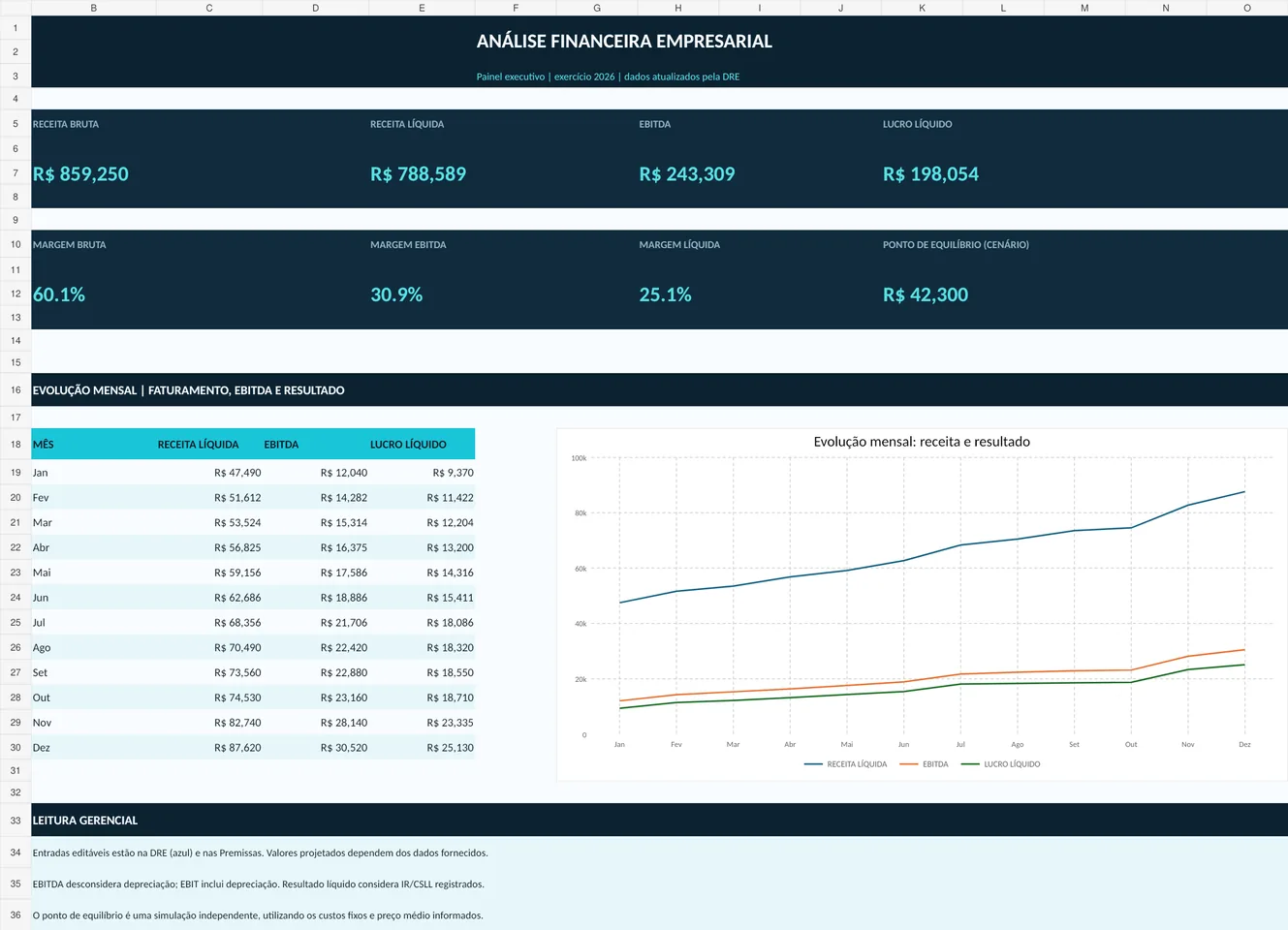Click the 'EBITDA' chart legend entry

pos(925,764)
